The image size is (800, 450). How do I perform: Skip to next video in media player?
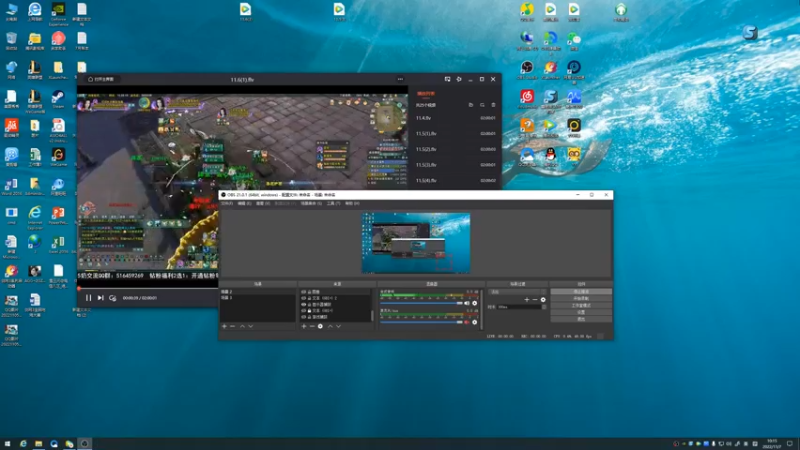click(101, 298)
